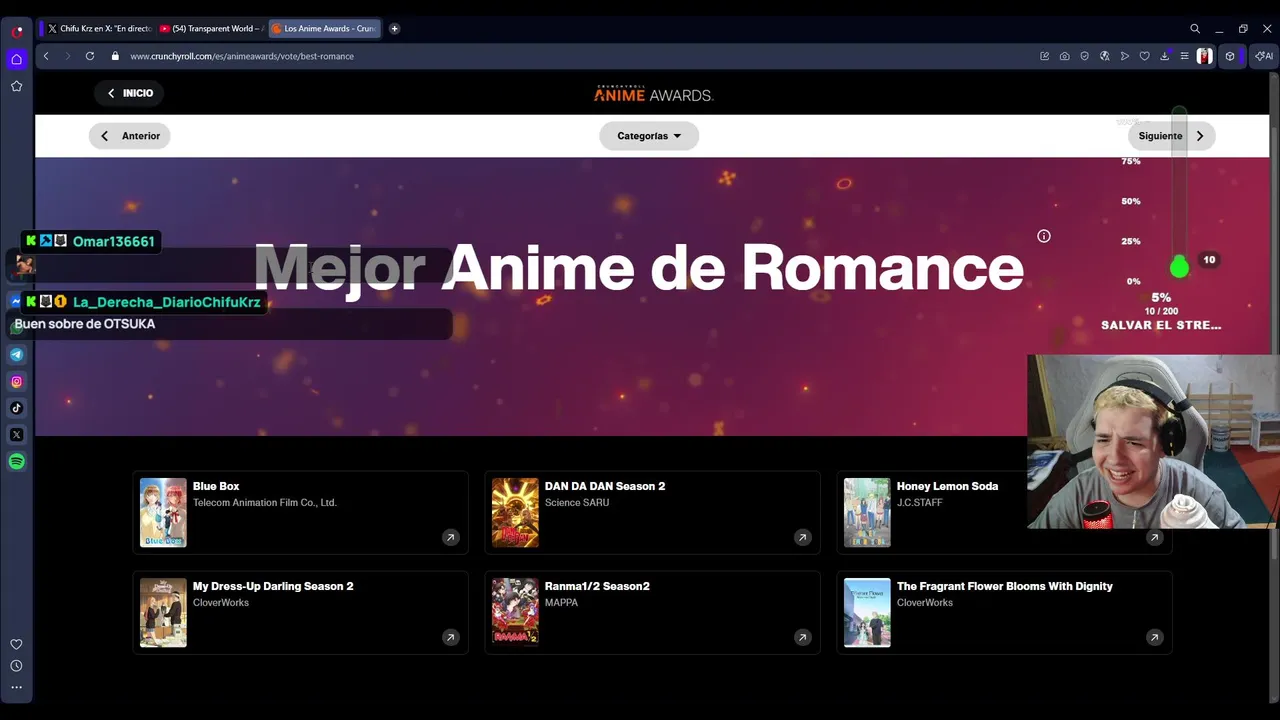This screenshot has height=720, width=1280.
Task: Click the DAN DA DAN poster thumbnail
Action: point(515,512)
